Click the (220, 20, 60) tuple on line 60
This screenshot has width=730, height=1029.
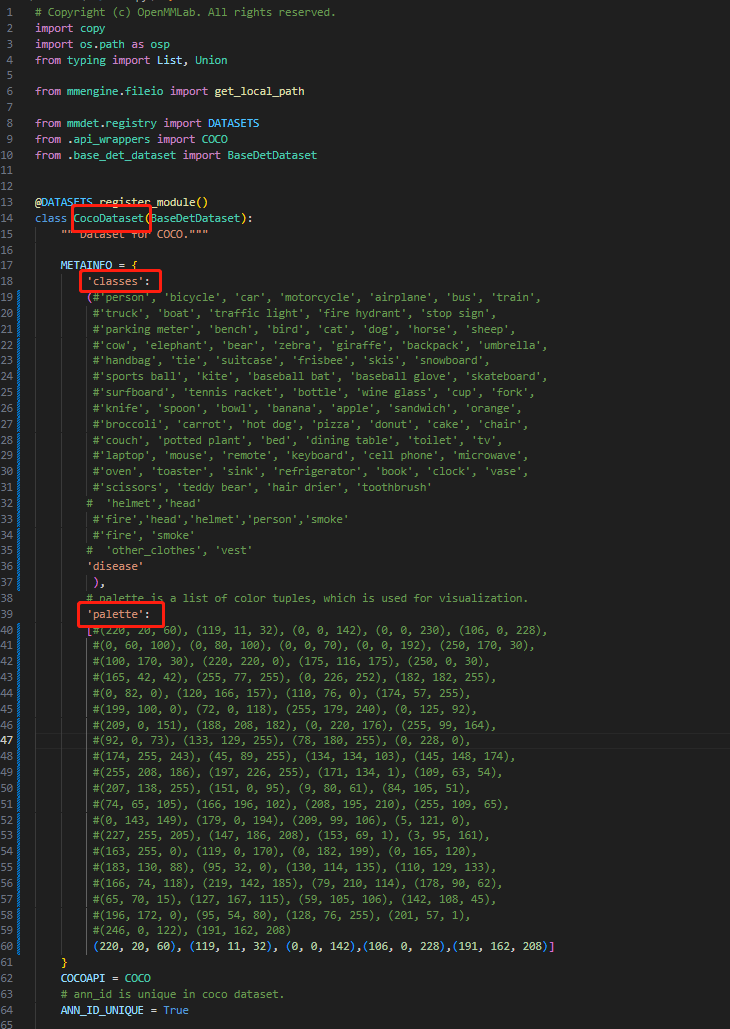(135, 946)
